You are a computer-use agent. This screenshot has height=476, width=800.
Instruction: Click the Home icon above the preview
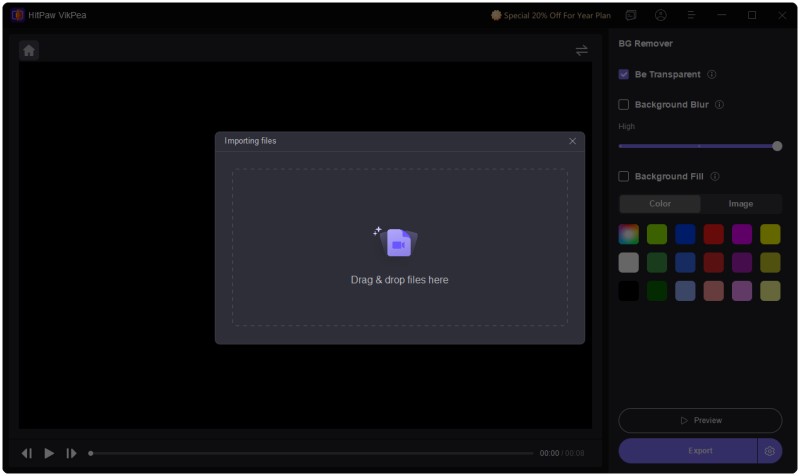click(x=29, y=50)
